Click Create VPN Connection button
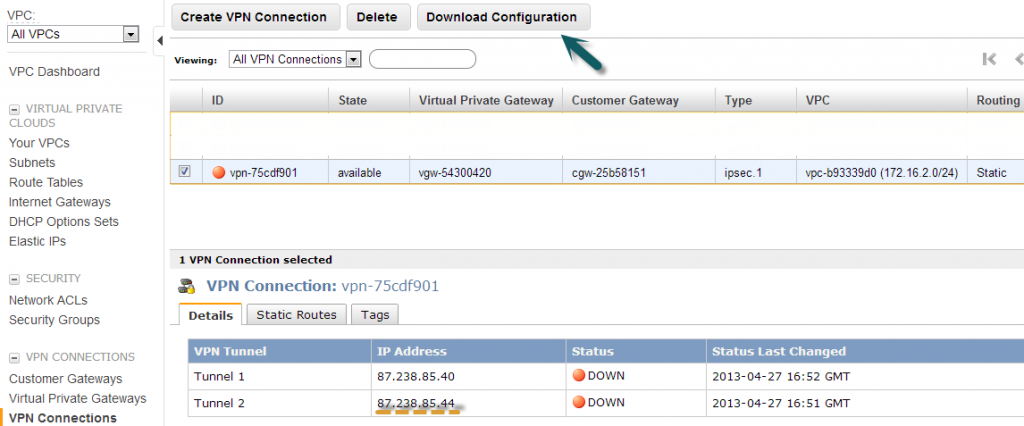Viewport: 1024px width, 426px height. point(254,17)
